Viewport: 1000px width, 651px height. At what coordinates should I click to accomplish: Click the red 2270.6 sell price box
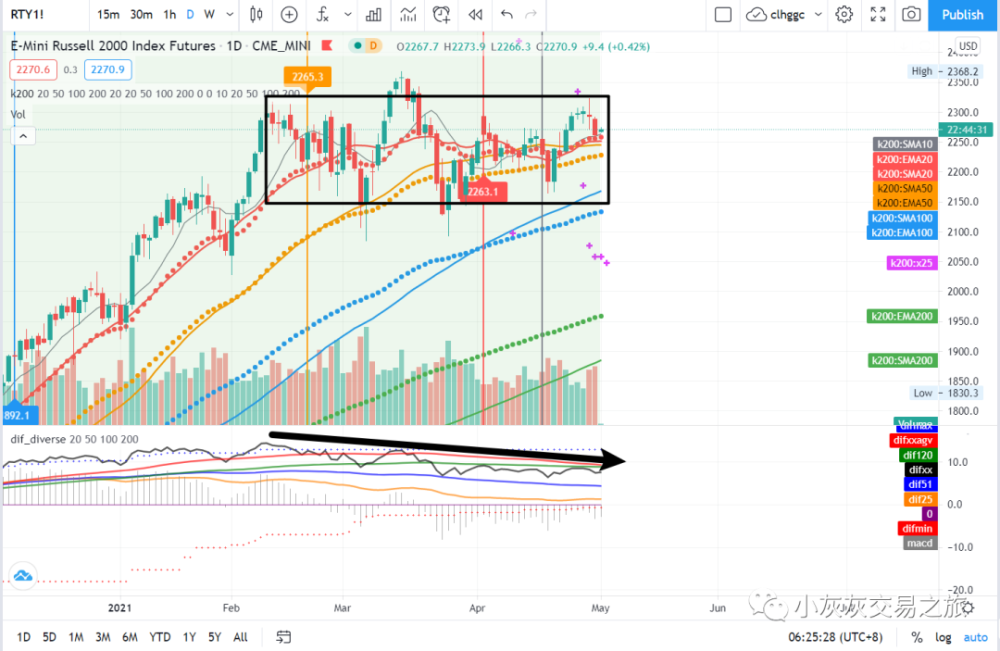point(33,69)
